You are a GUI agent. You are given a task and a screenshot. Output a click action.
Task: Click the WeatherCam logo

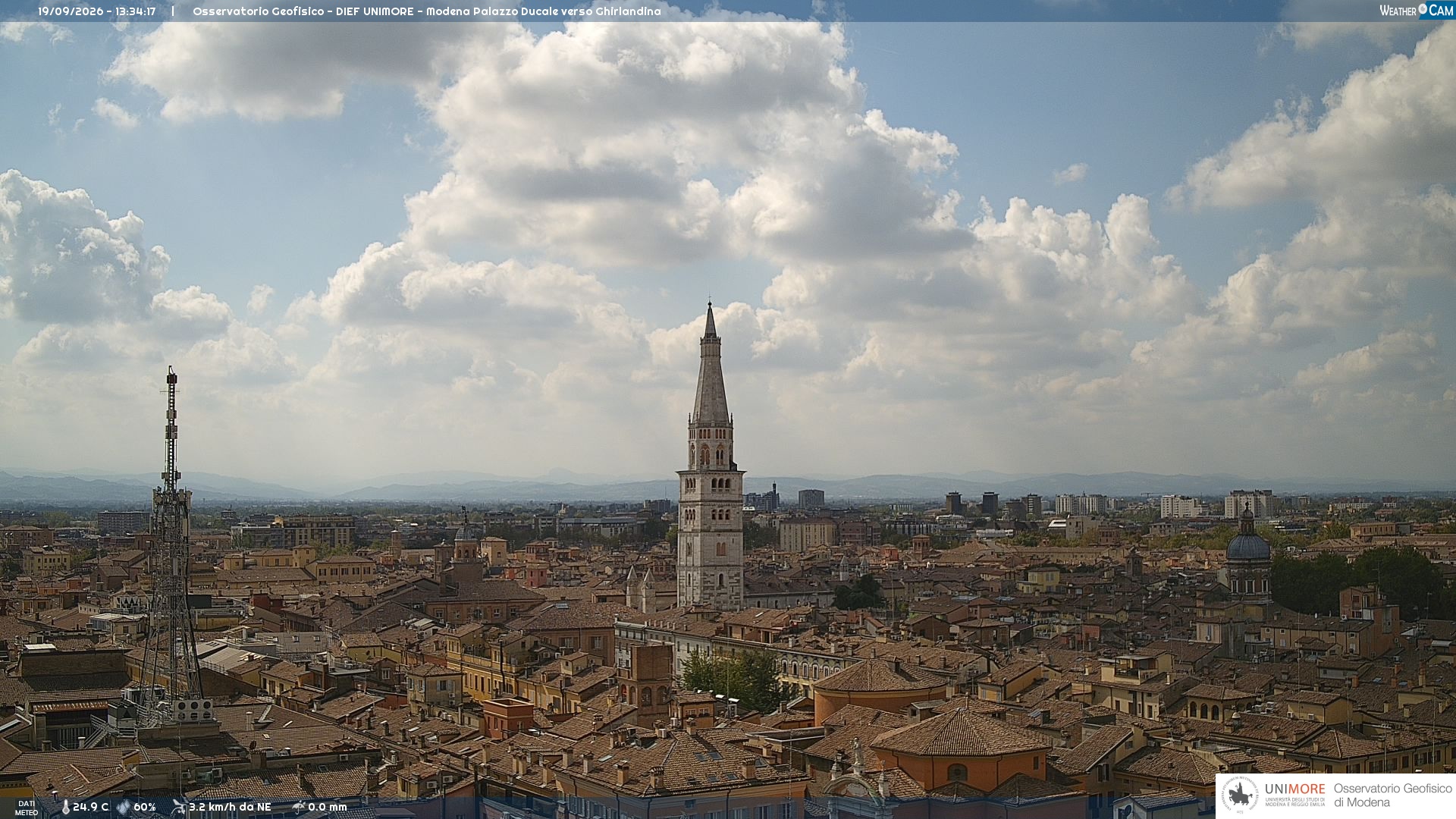coord(1416,11)
